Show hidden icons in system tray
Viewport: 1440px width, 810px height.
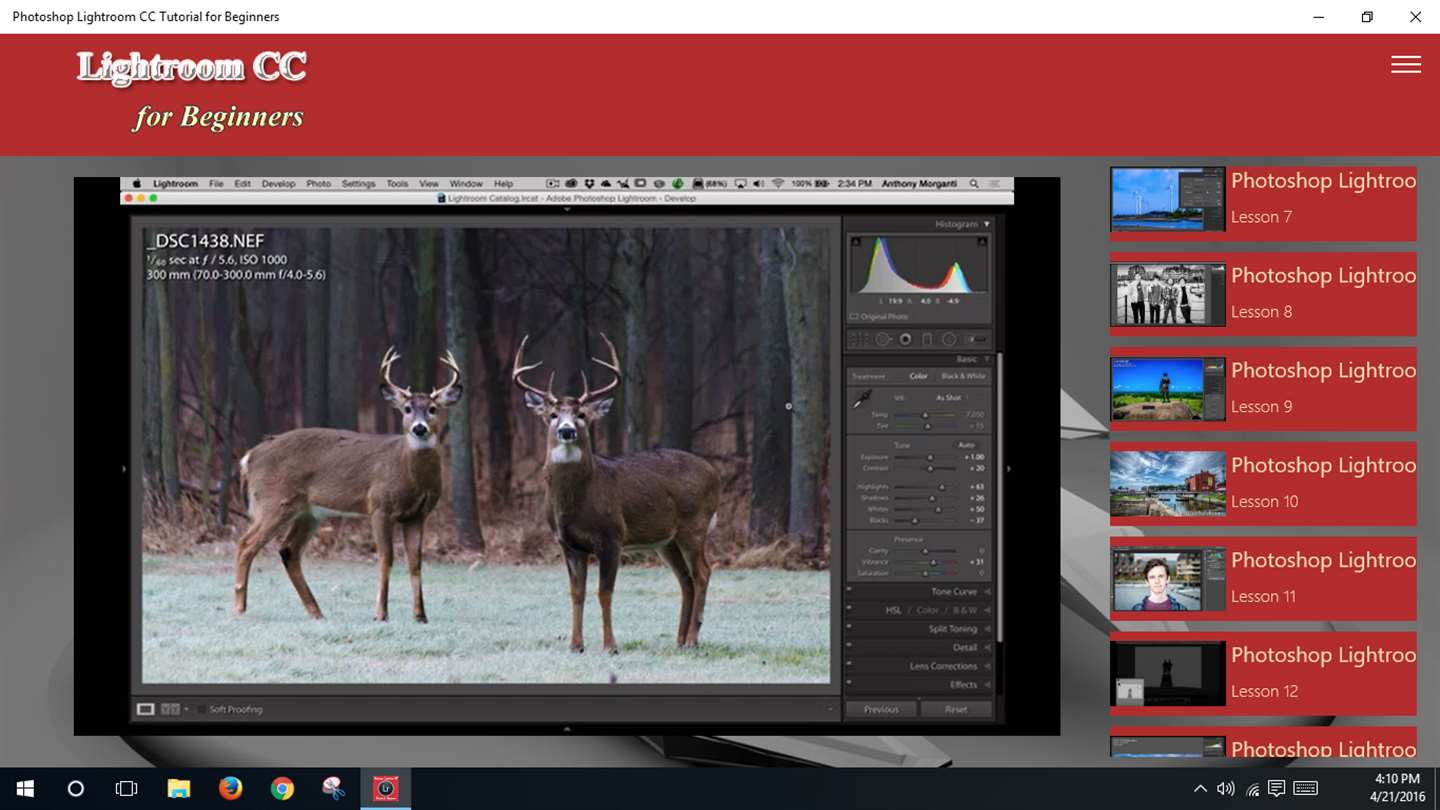tap(1200, 789)
